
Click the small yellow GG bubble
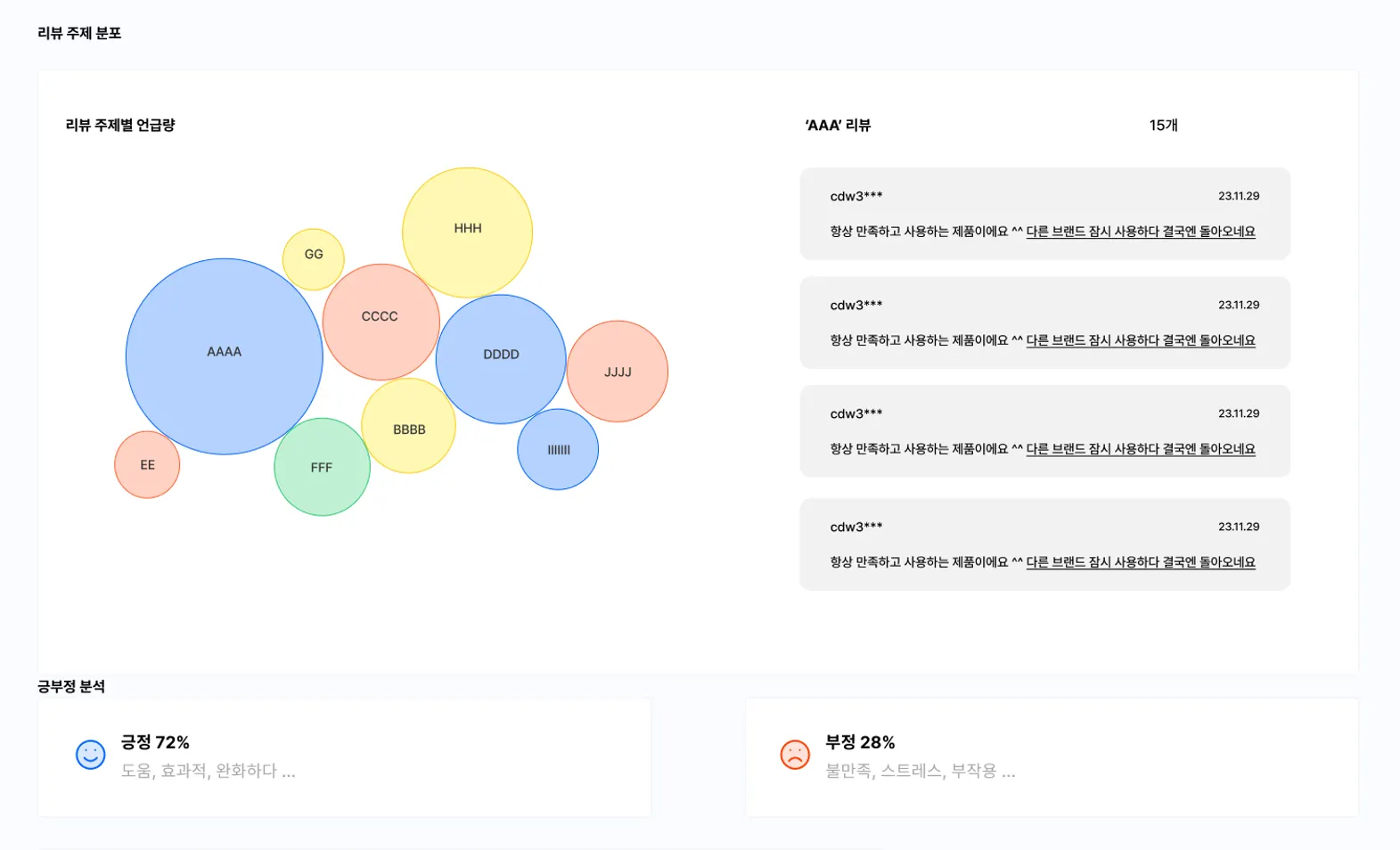click(x=313, y=258)
